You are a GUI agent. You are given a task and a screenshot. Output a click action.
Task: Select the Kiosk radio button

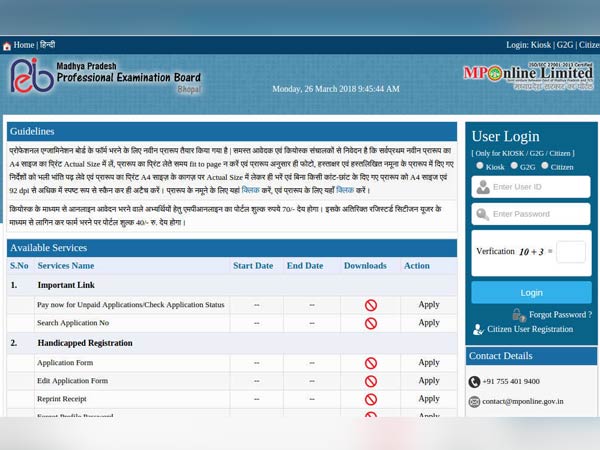(x=480, y=166)
